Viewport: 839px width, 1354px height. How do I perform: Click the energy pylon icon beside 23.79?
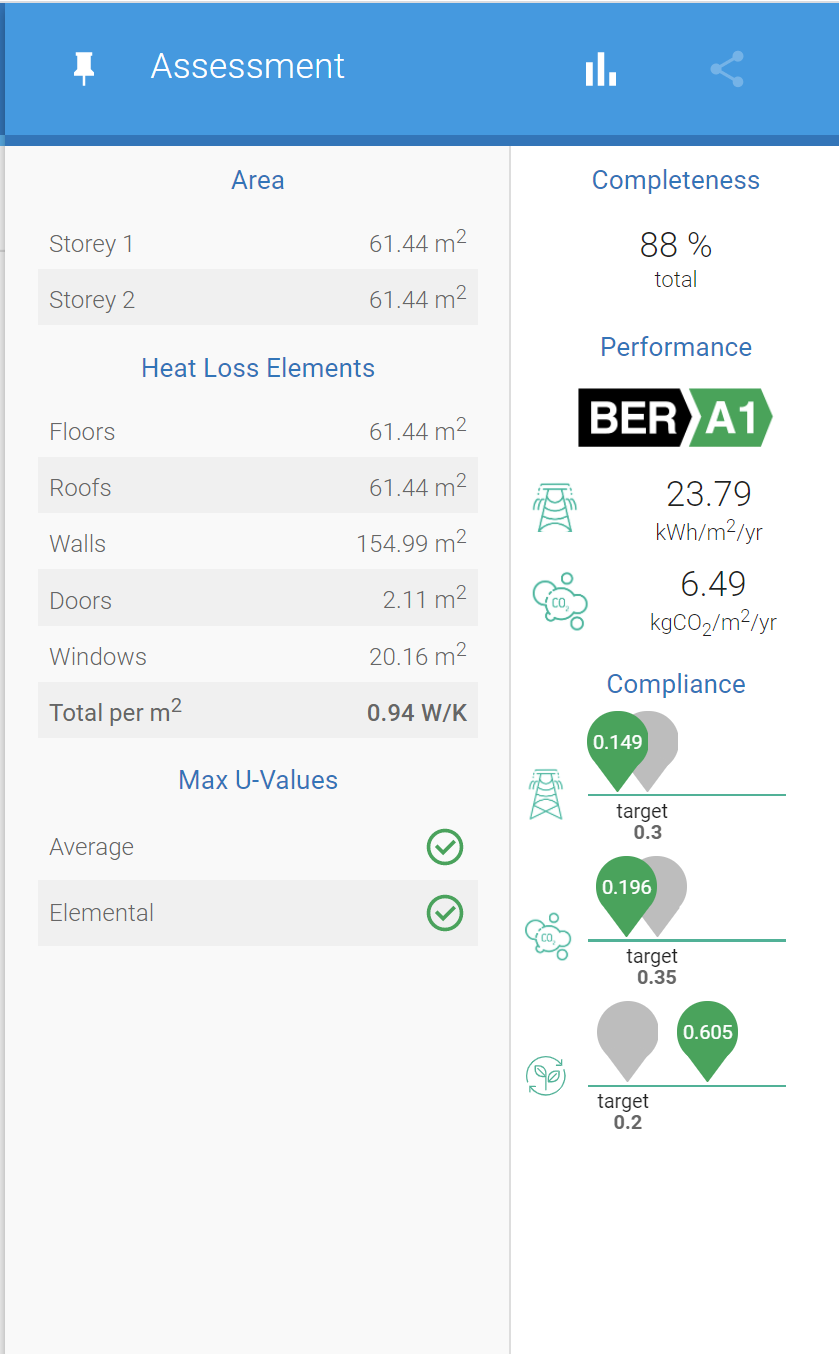pos(553,507)
